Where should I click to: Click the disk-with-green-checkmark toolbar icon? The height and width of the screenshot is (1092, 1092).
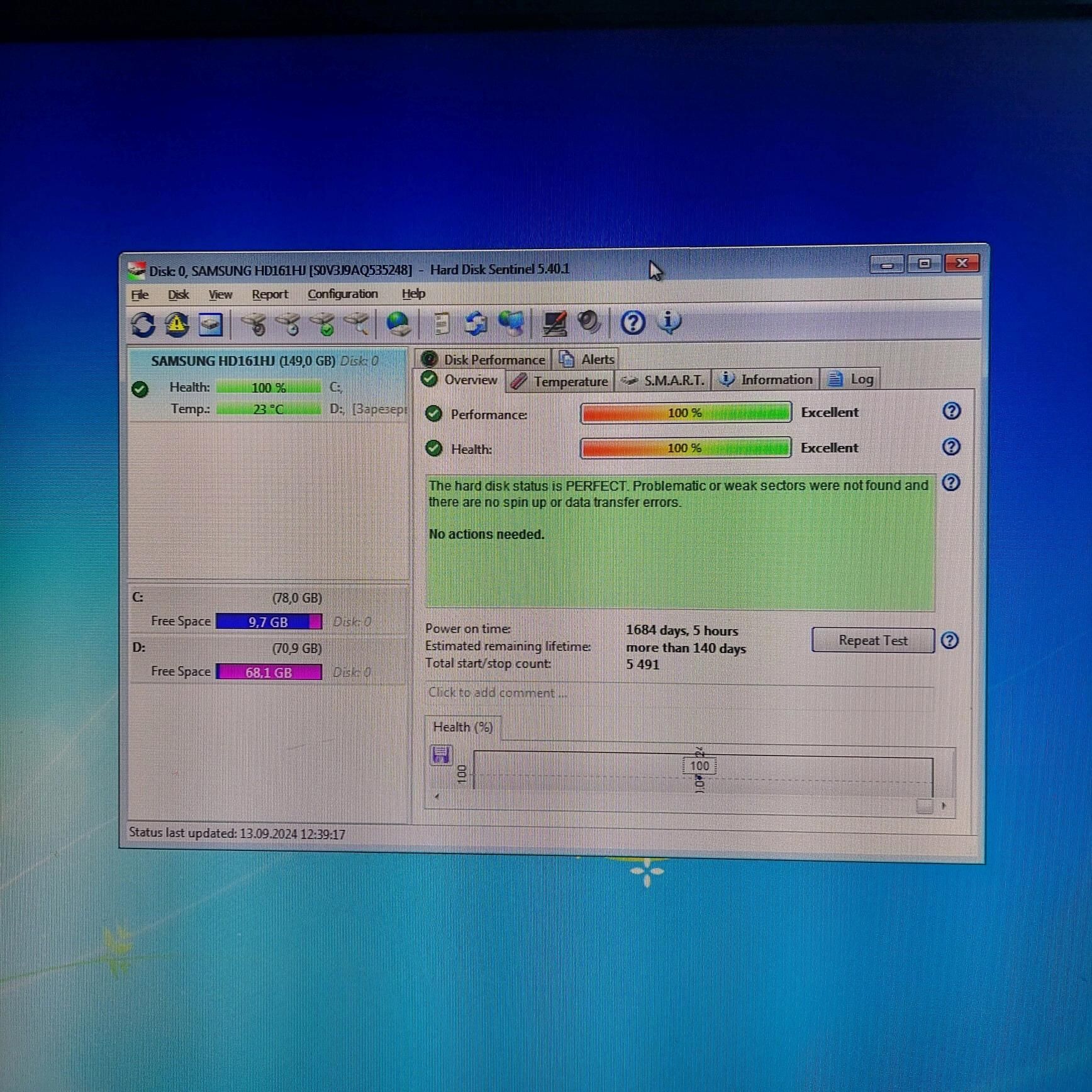pyautogui.click(x=324, y=324)
